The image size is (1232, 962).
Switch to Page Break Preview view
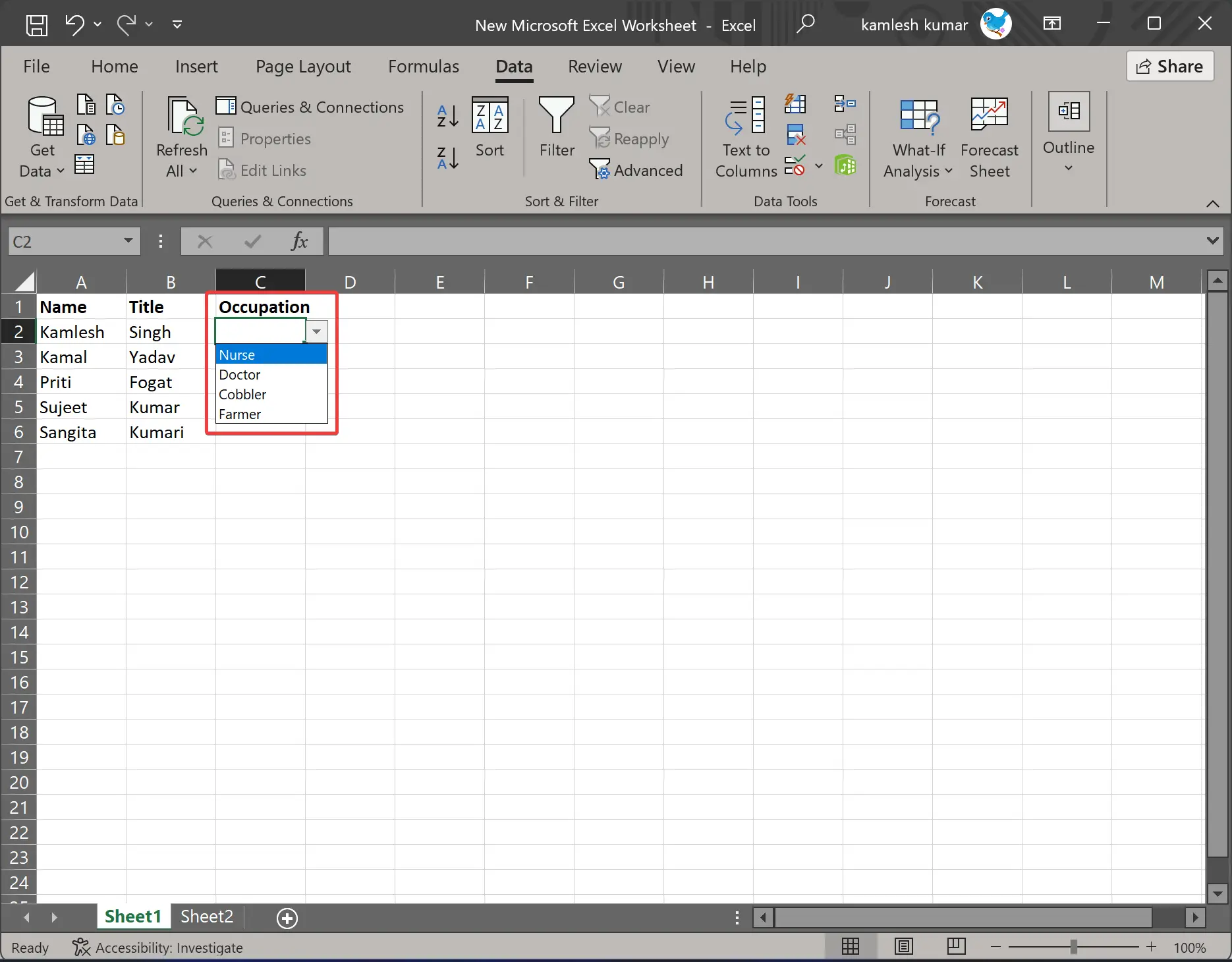[x=956, y=947]
